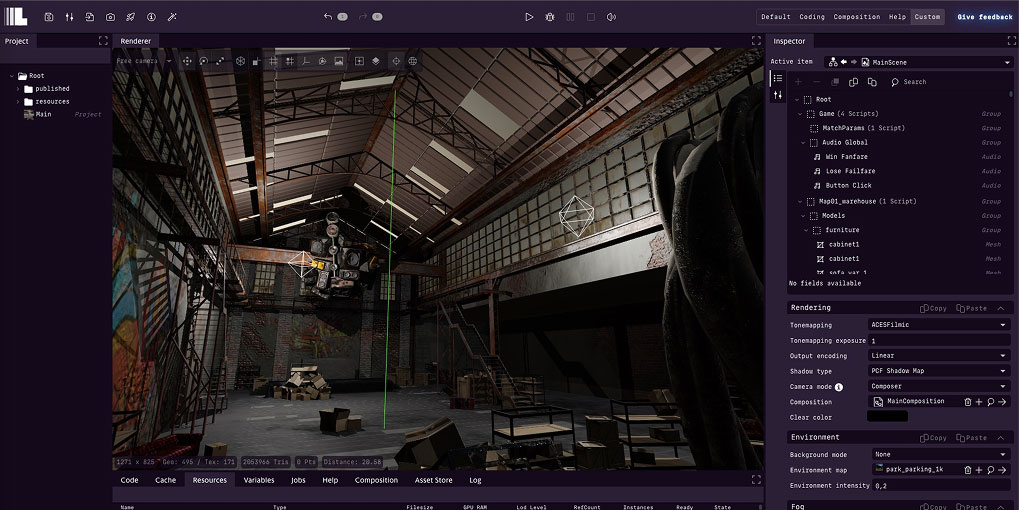
Task: Select the rotate gizmo tool in renderer toolbar
Action: (203, 61)
